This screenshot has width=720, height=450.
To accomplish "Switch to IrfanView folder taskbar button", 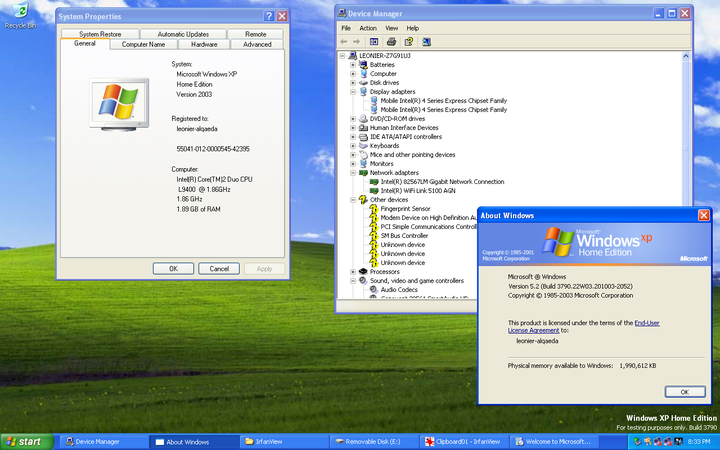I will point(285,442).
